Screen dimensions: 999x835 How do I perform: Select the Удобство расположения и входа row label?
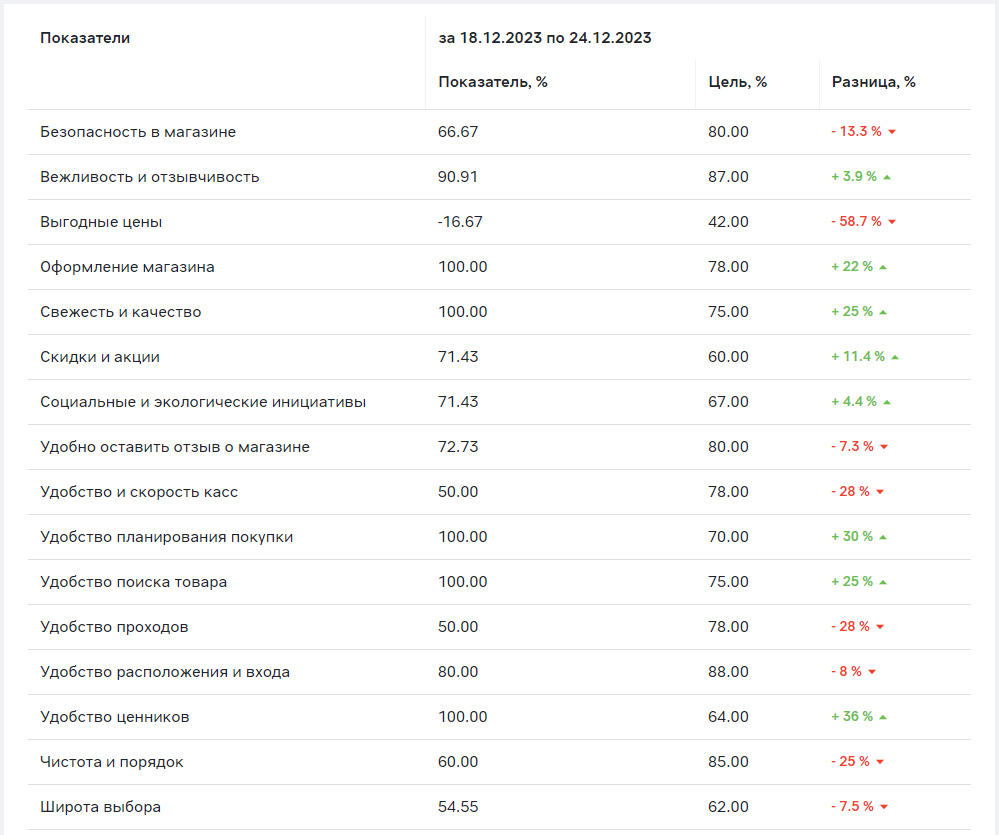point(165,672)
